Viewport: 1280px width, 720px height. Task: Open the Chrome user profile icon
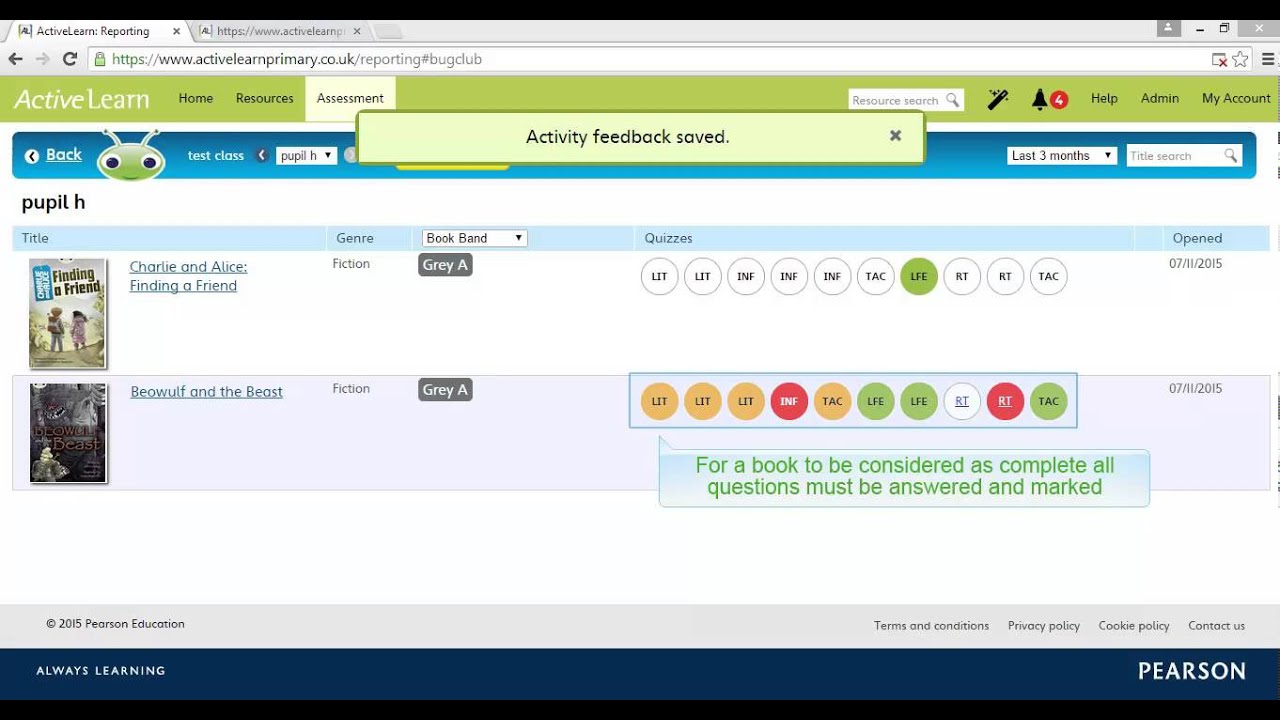(1168, 28)
